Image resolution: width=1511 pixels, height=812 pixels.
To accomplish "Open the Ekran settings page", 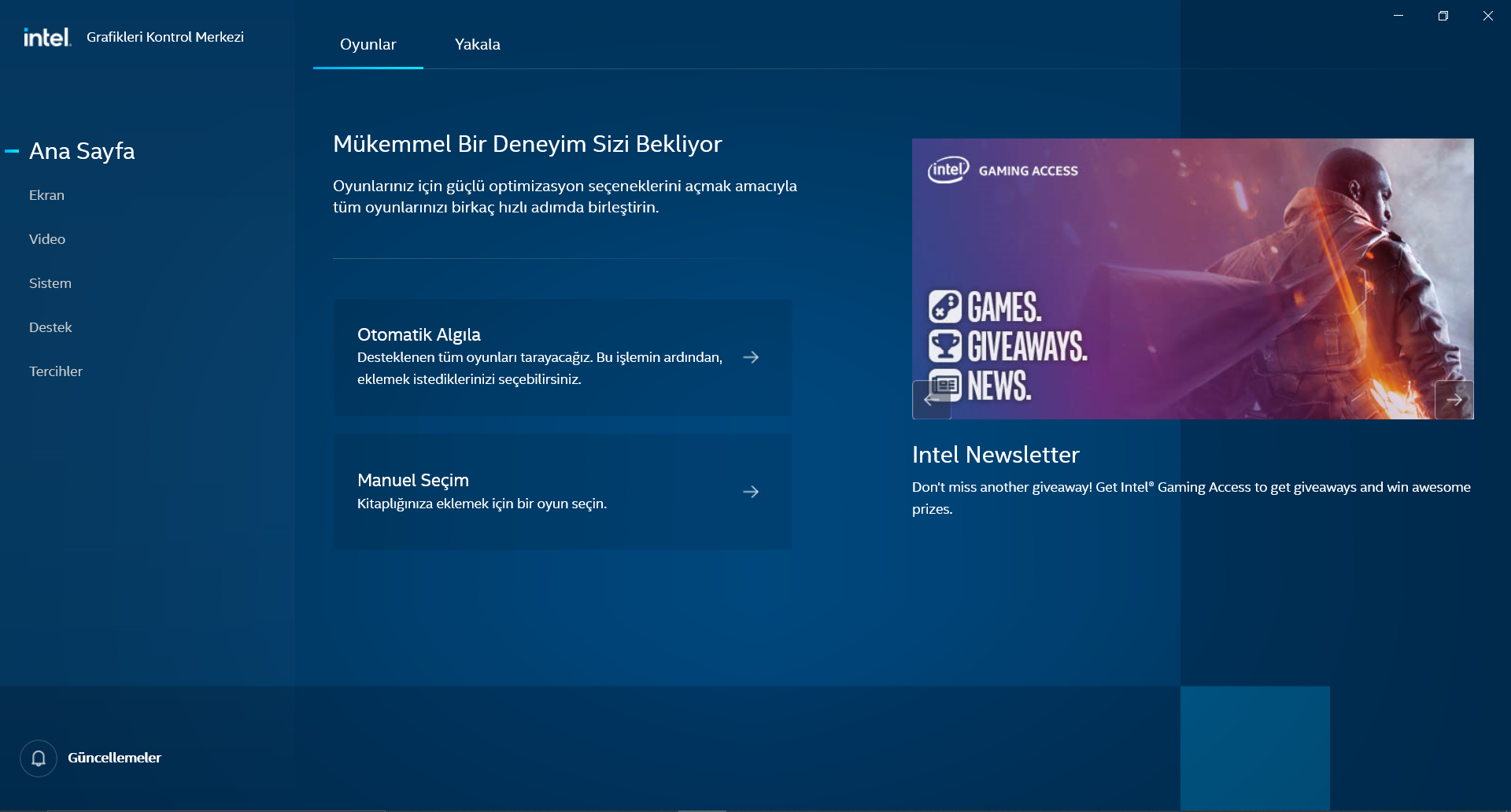I will (x=47, y=195).
